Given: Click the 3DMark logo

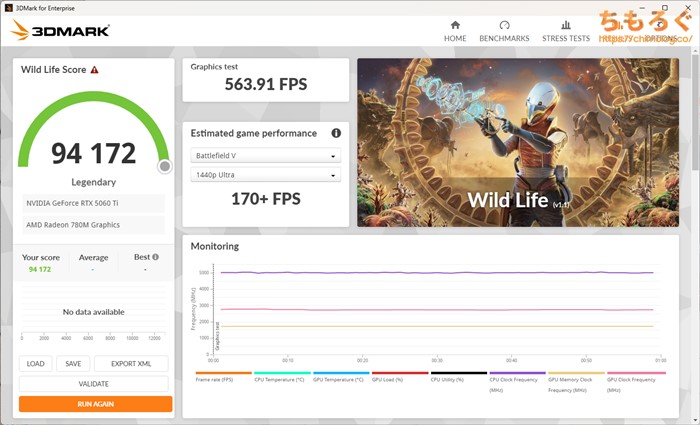Looking at the screenshot, I should [x=60, y=30].
